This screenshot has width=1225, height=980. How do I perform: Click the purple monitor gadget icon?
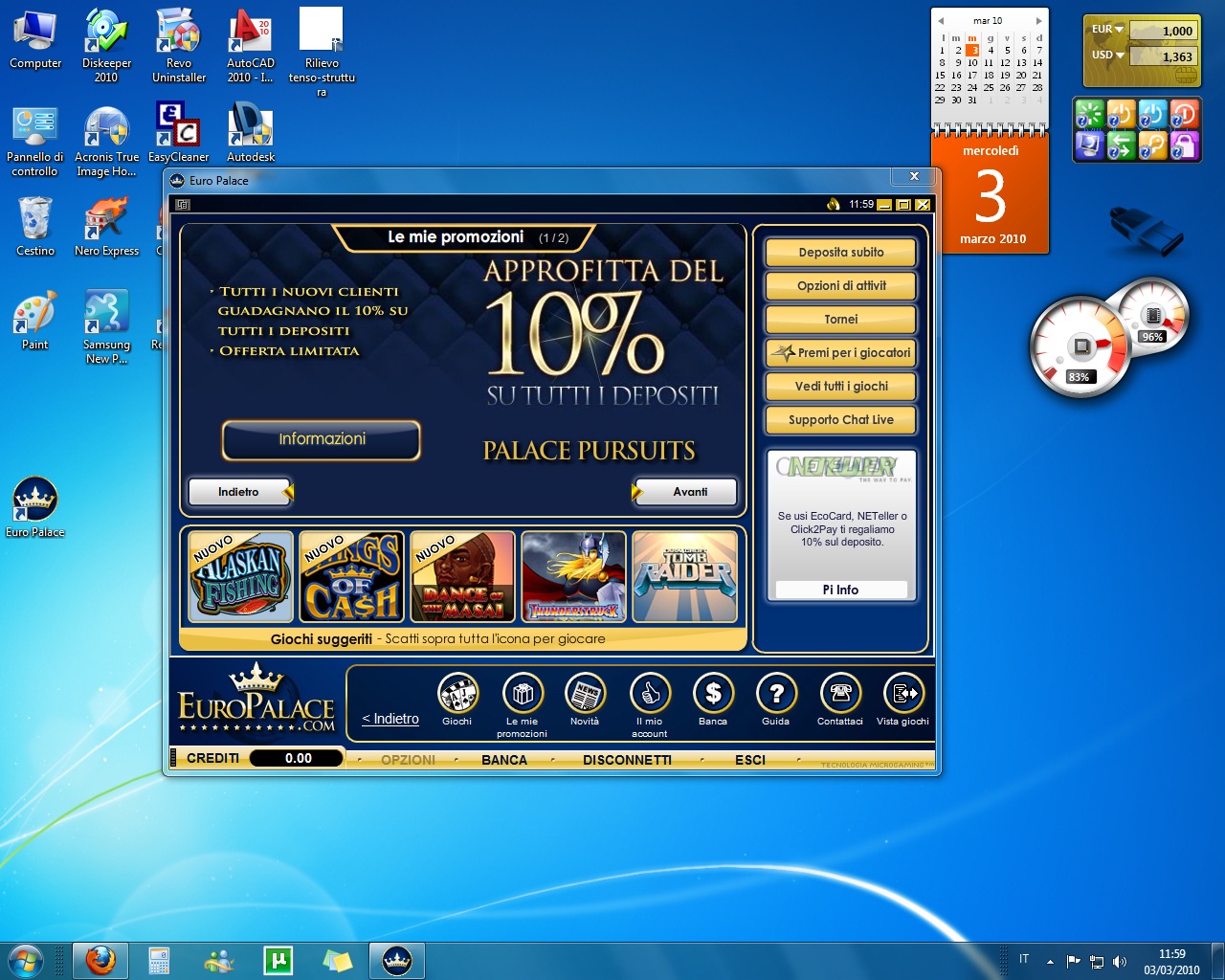click(1090, 145)
